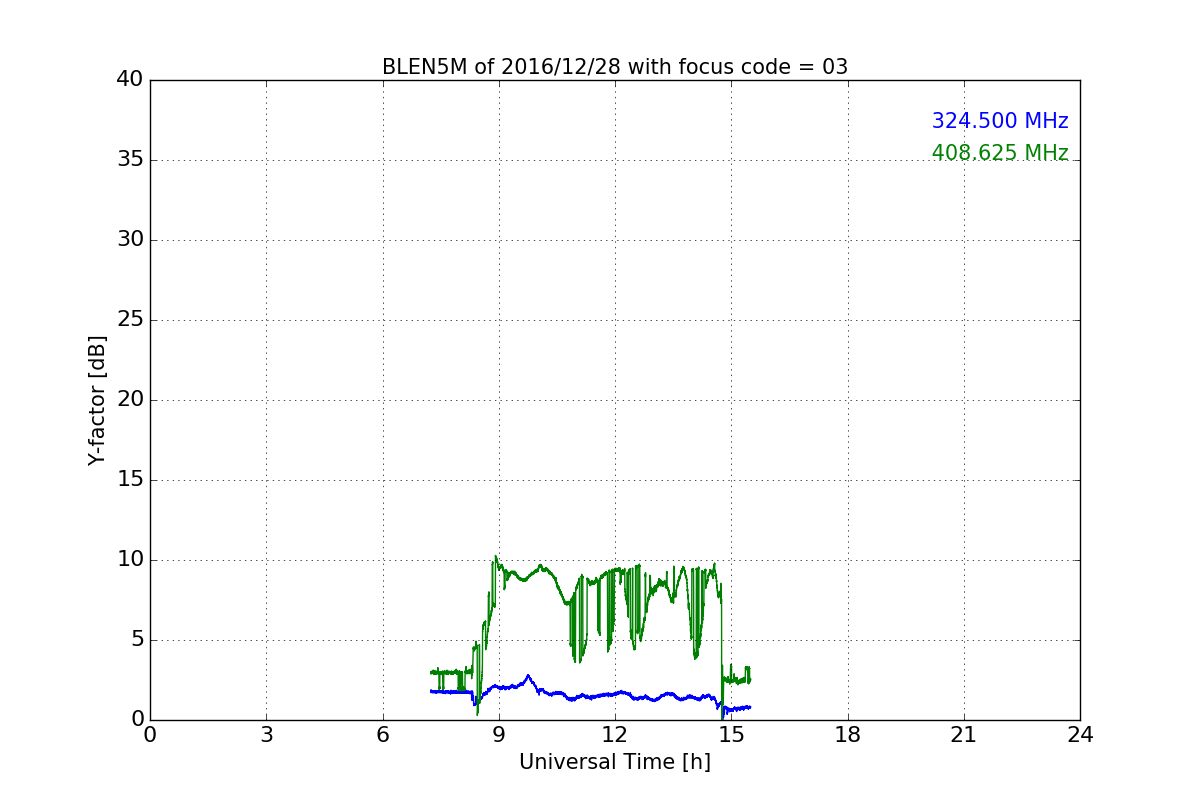This screenshot has width=1200, height=800.
Task: Select the blue '324.500 MHz' legend label
Action: 1000,121
